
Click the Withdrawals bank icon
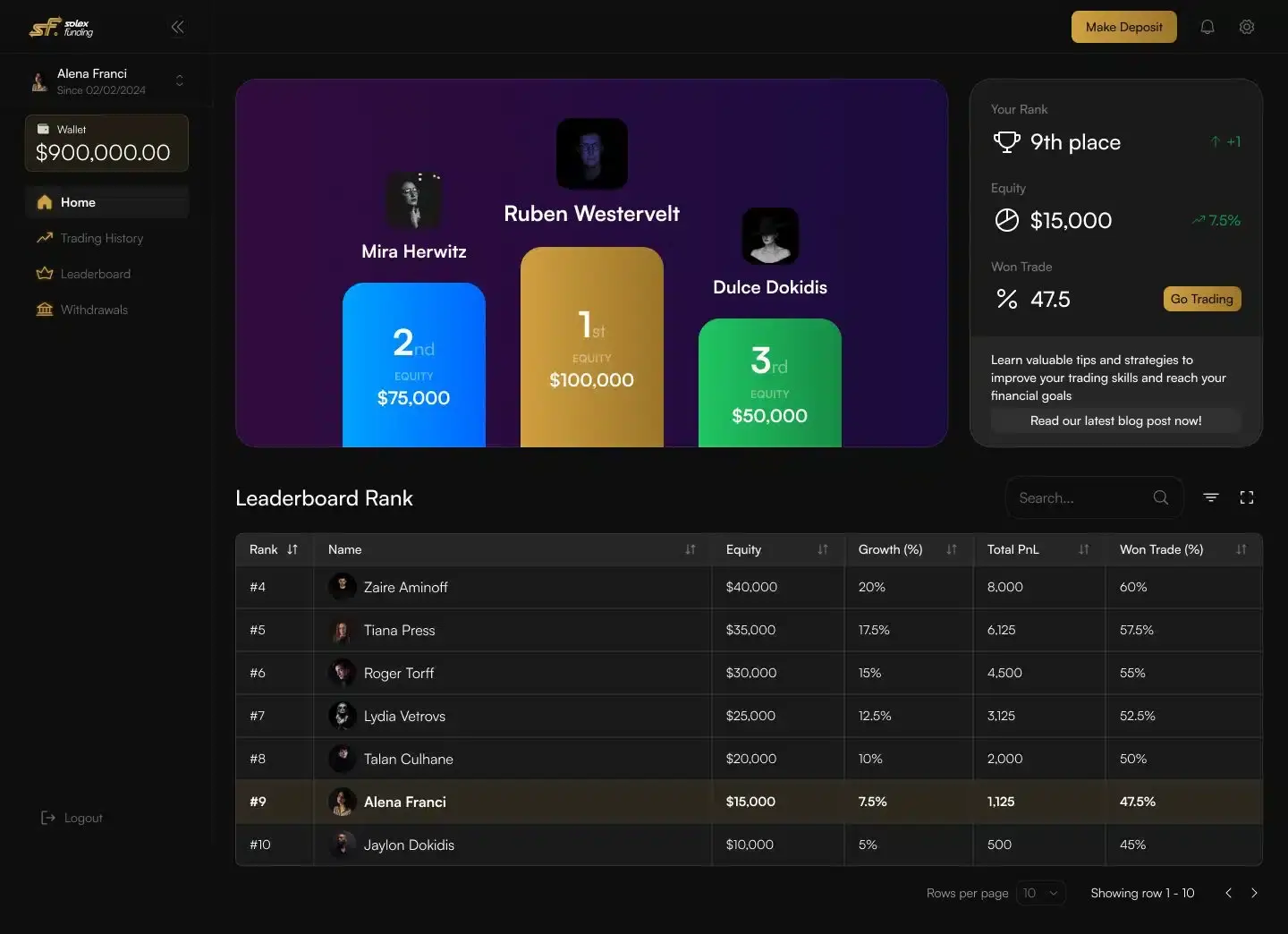click(44, 310)
